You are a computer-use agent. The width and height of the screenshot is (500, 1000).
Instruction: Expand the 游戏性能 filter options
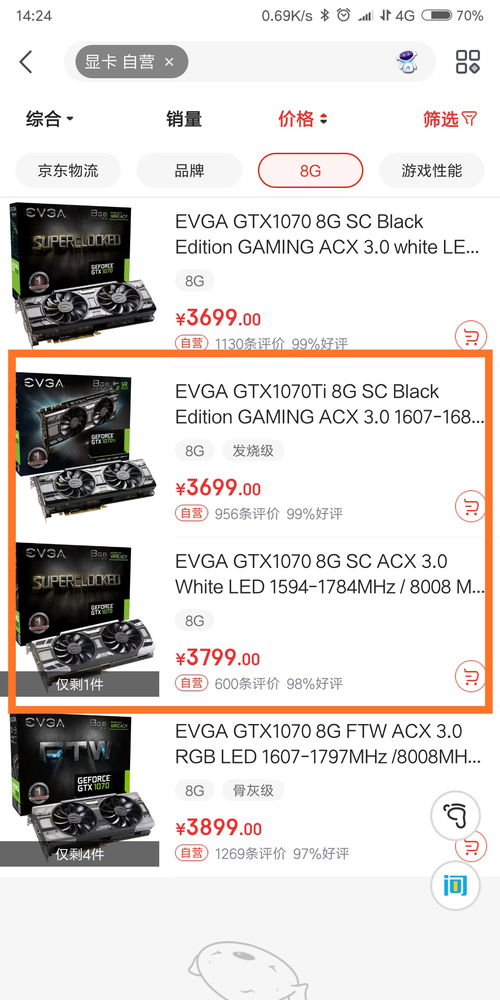432,170
